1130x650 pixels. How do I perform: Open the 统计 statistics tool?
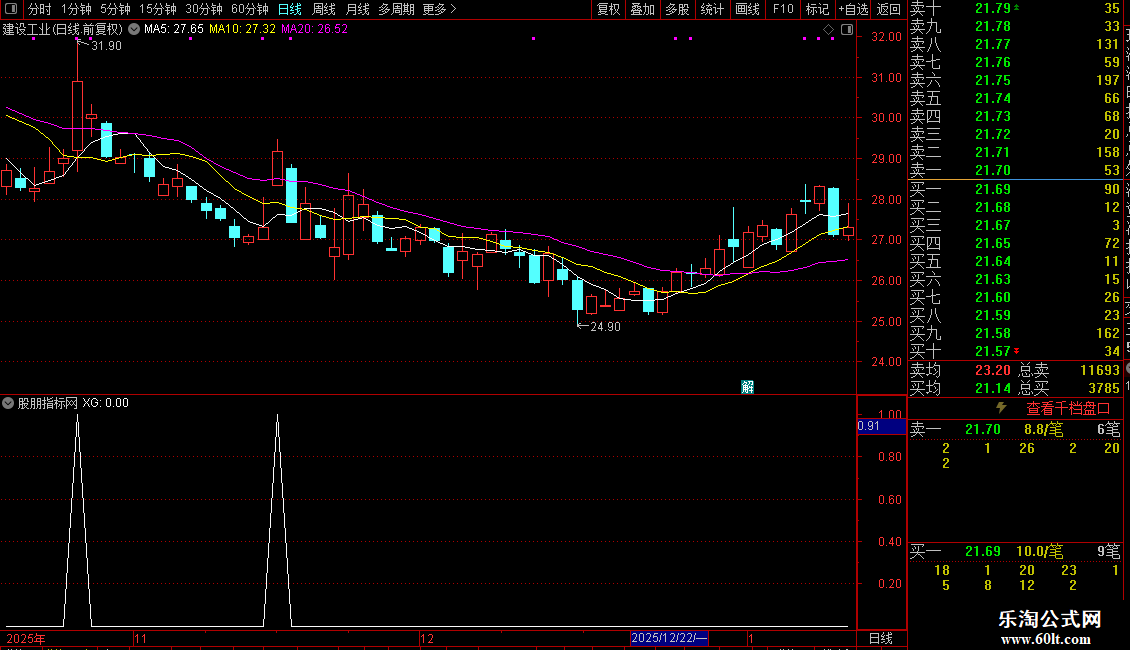click(x=712, y=9)
